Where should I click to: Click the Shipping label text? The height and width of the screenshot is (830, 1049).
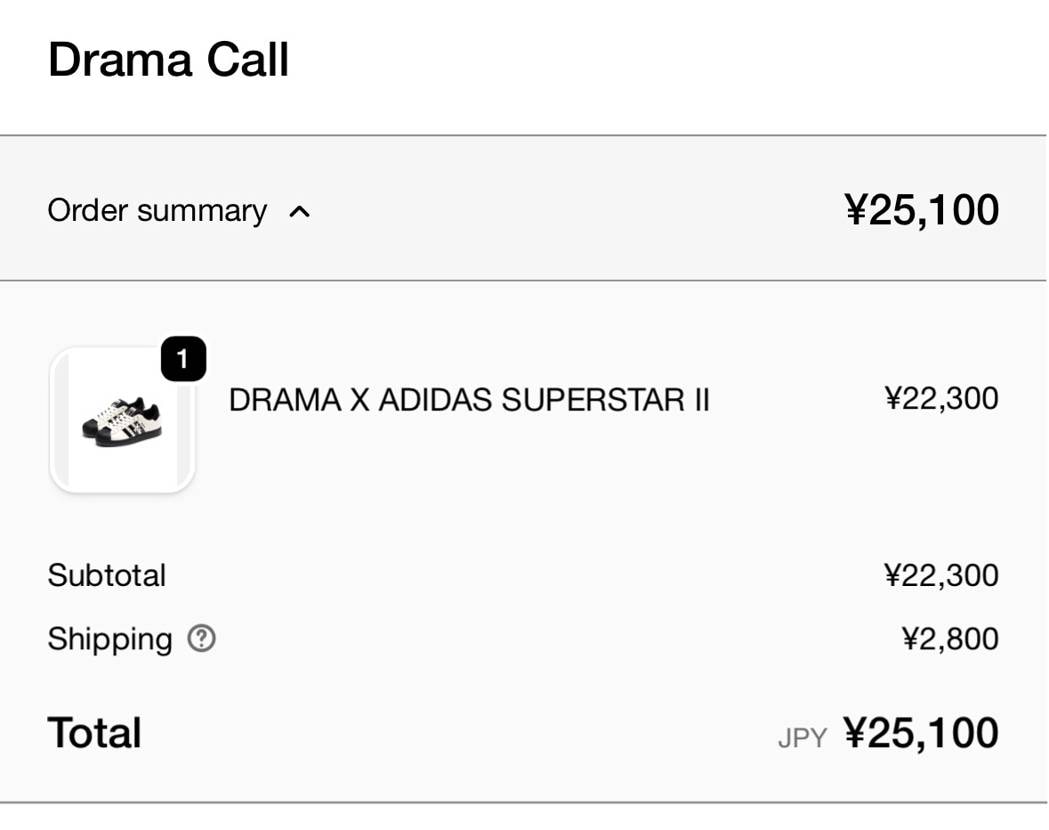(x=110, y=639)
